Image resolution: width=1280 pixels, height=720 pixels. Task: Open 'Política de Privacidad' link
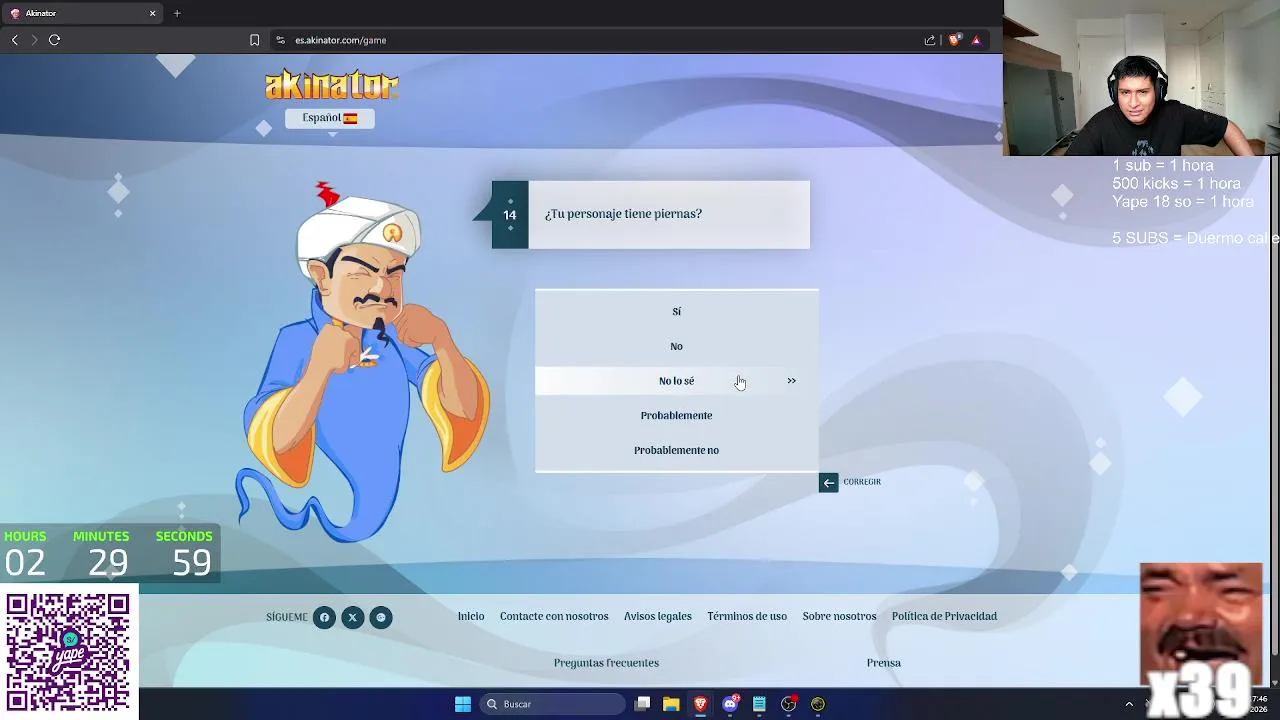944,616
